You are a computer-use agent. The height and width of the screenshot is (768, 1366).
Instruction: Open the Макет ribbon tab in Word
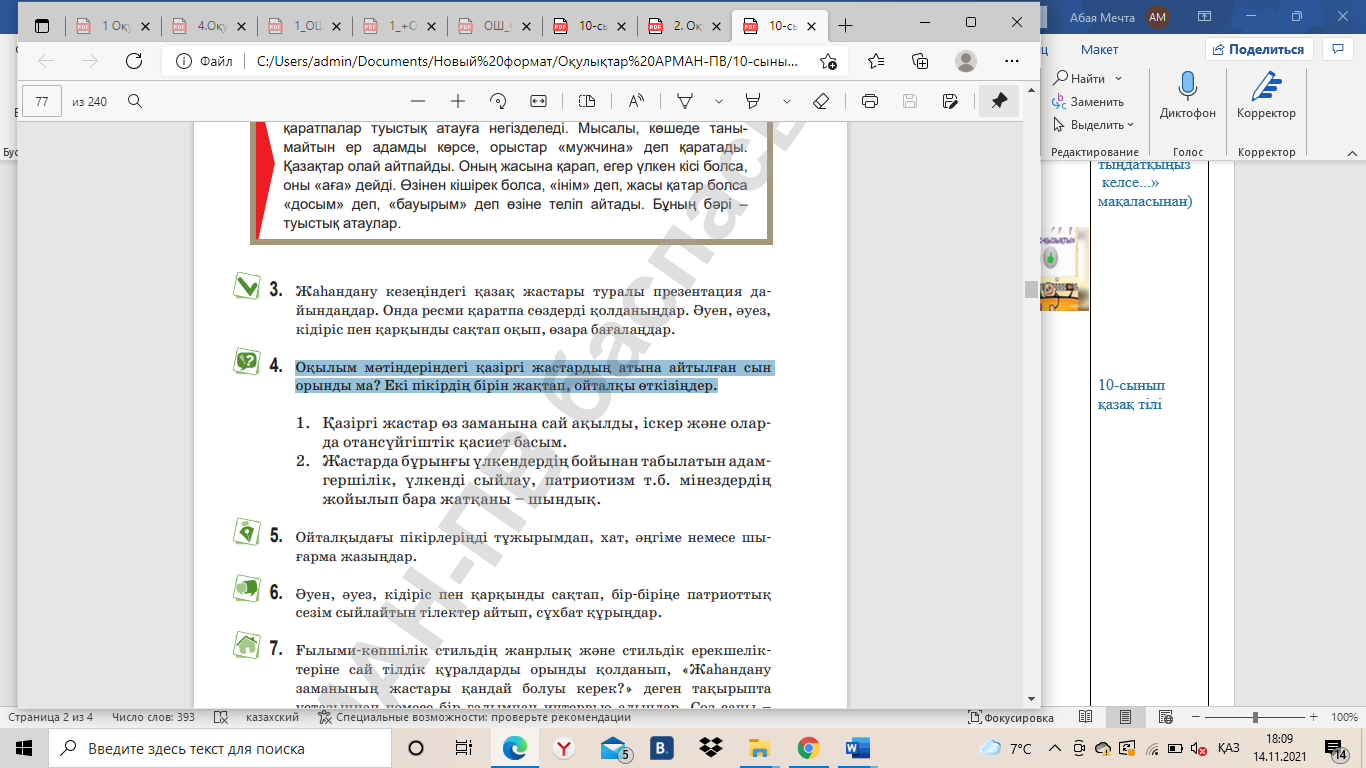coord(1099,49)
